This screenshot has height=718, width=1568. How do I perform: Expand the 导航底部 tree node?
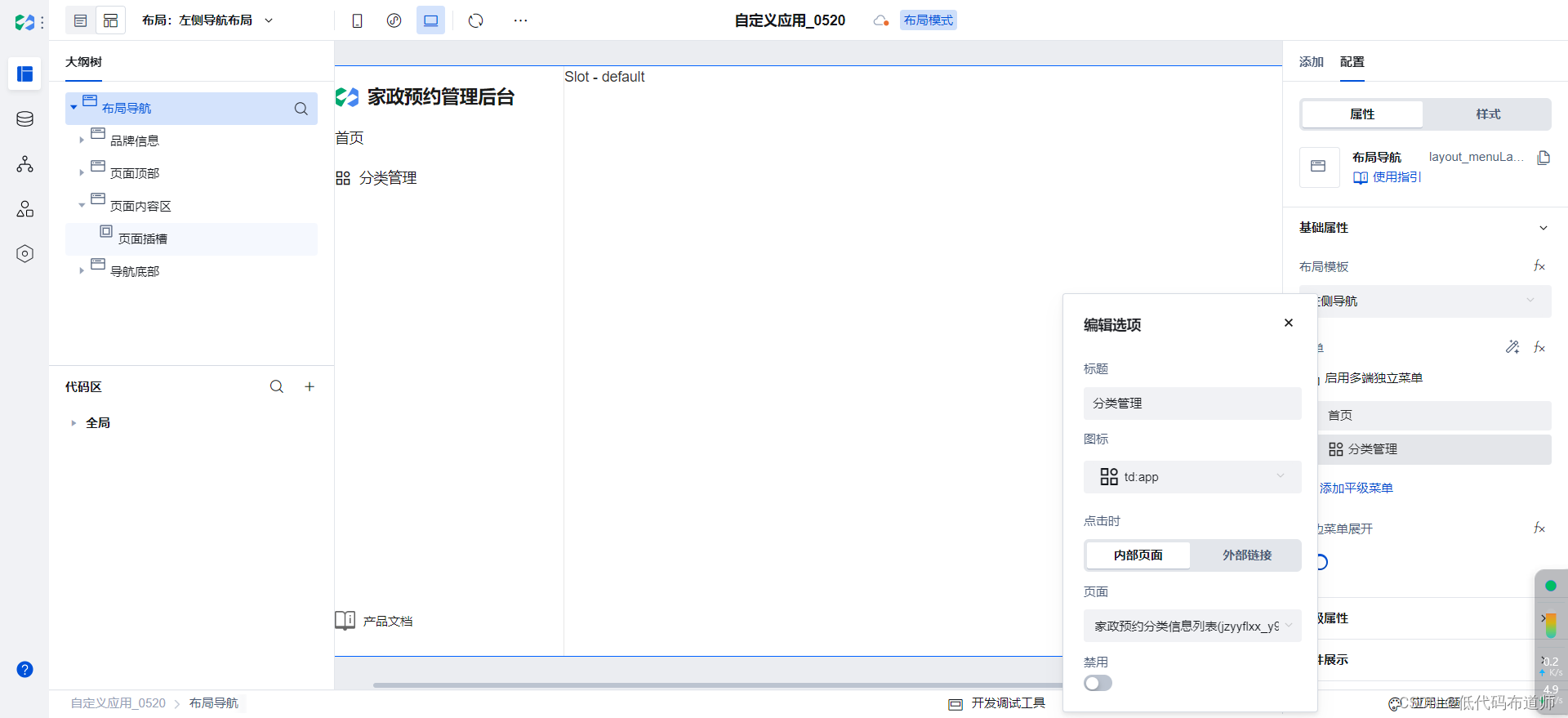82,271
